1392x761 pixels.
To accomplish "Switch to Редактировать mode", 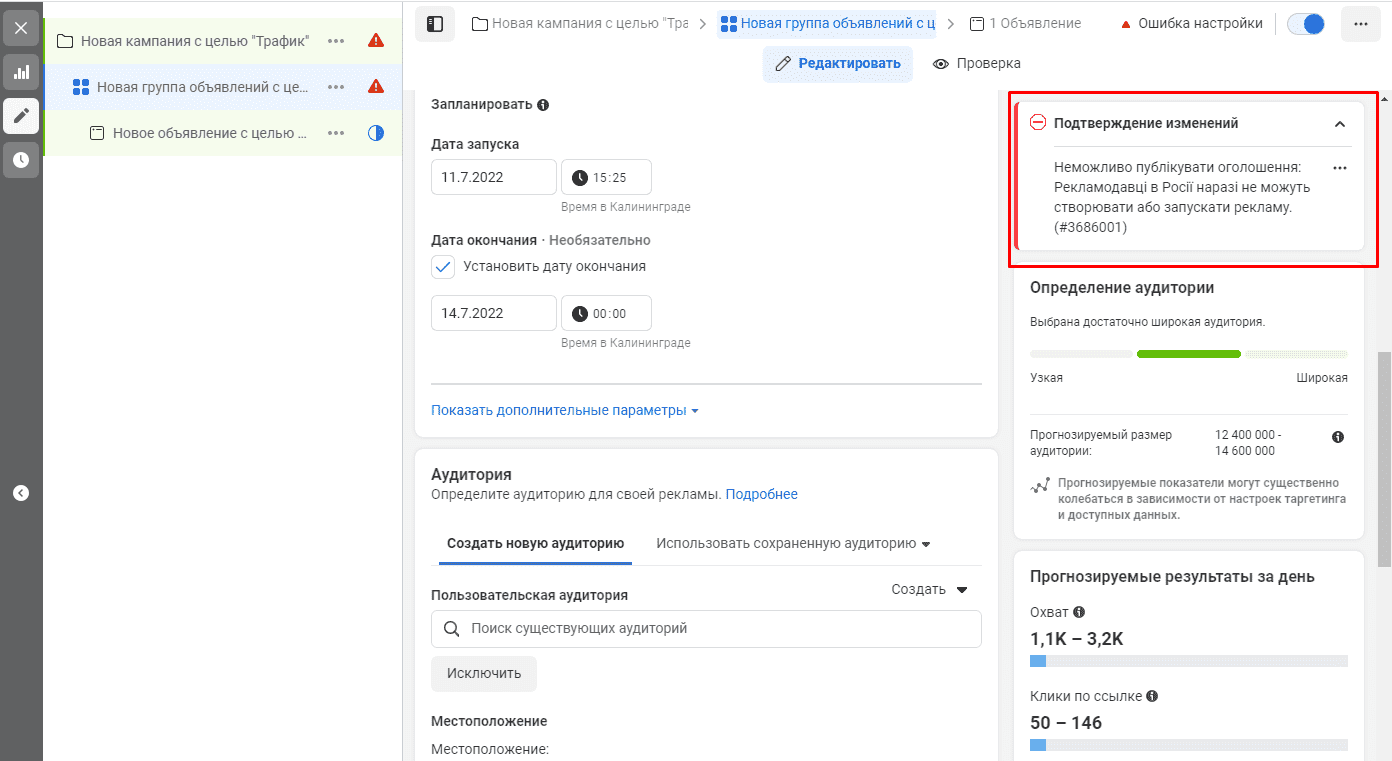I will (x=838, y=63).
